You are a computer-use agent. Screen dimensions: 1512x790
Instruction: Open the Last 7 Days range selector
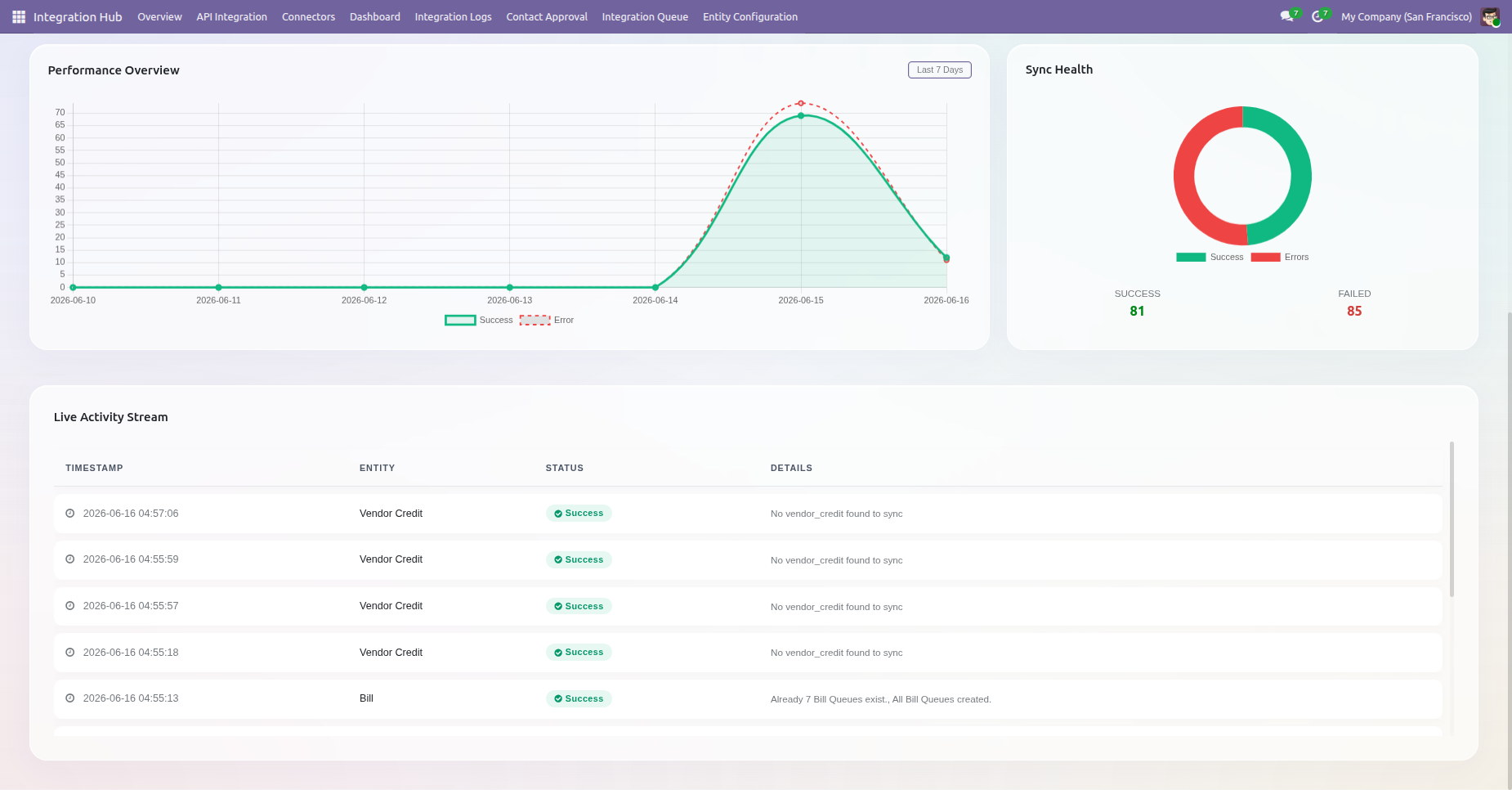(940, 70)
